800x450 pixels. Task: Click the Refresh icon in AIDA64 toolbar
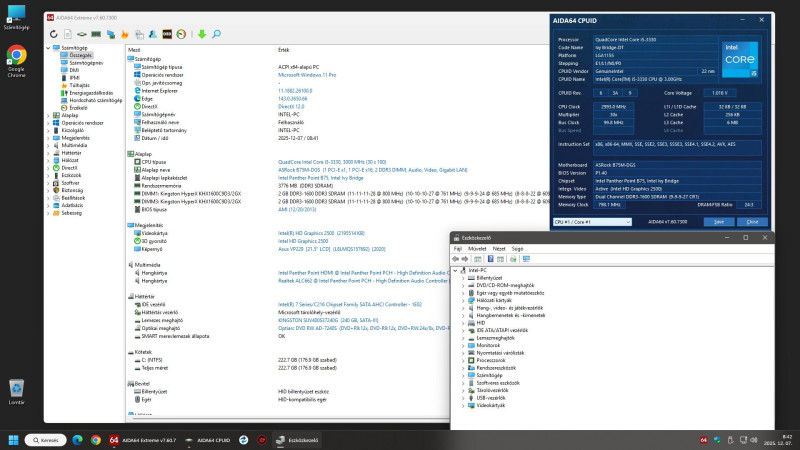click(x=54, y=34)
